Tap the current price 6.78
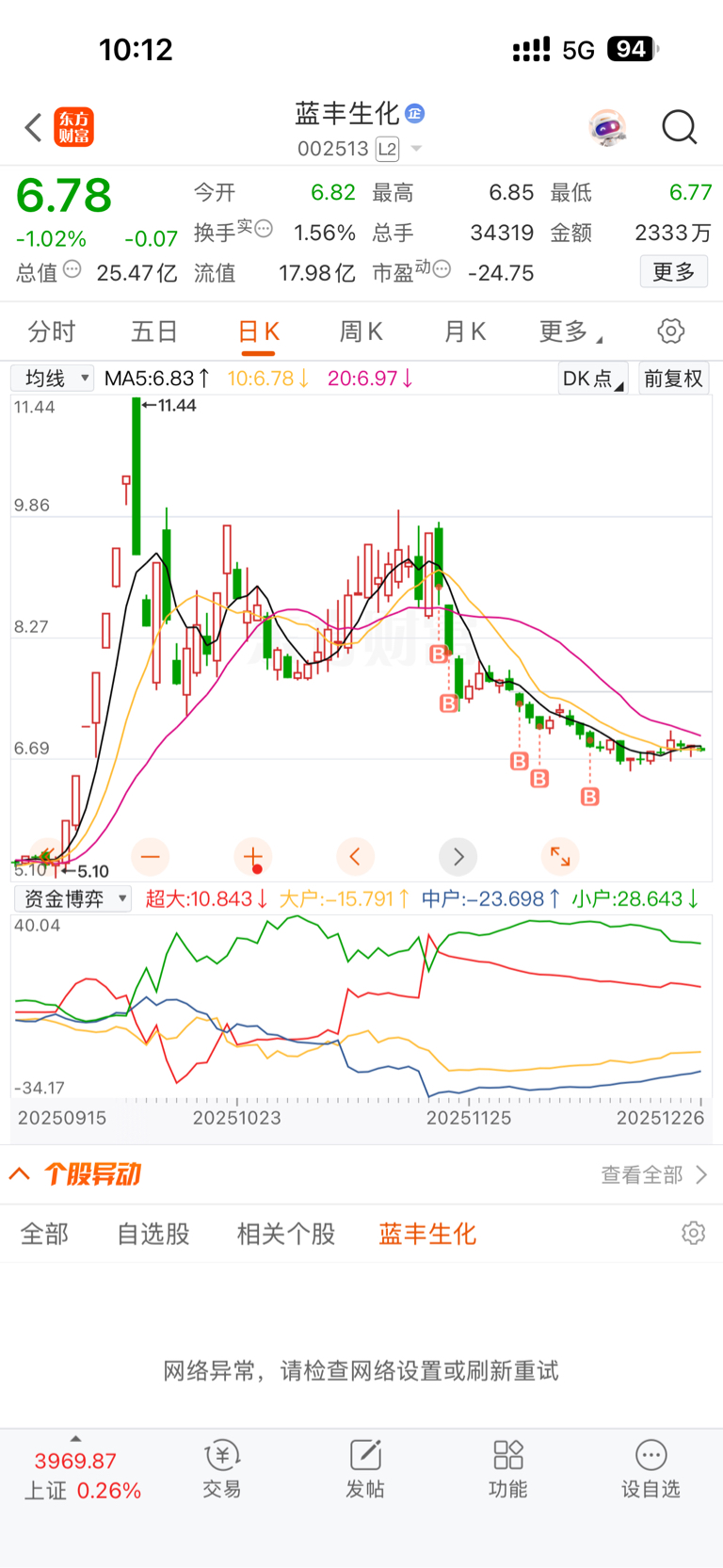The image size is (723, 1568). point(64,196)
